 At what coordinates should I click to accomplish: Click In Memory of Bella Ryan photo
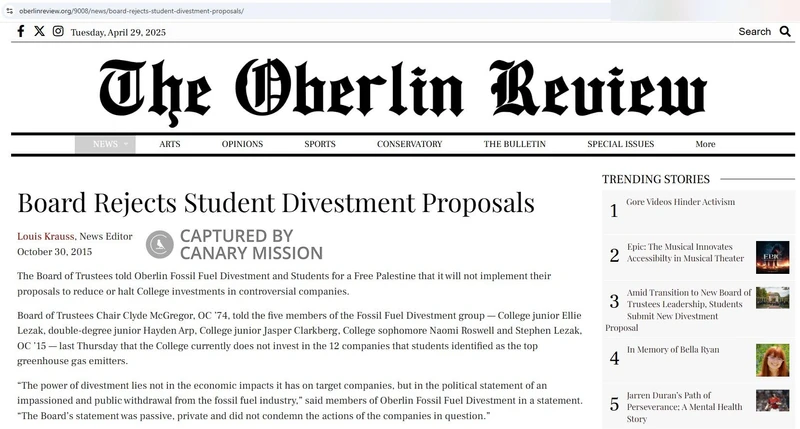coord(772,360)
